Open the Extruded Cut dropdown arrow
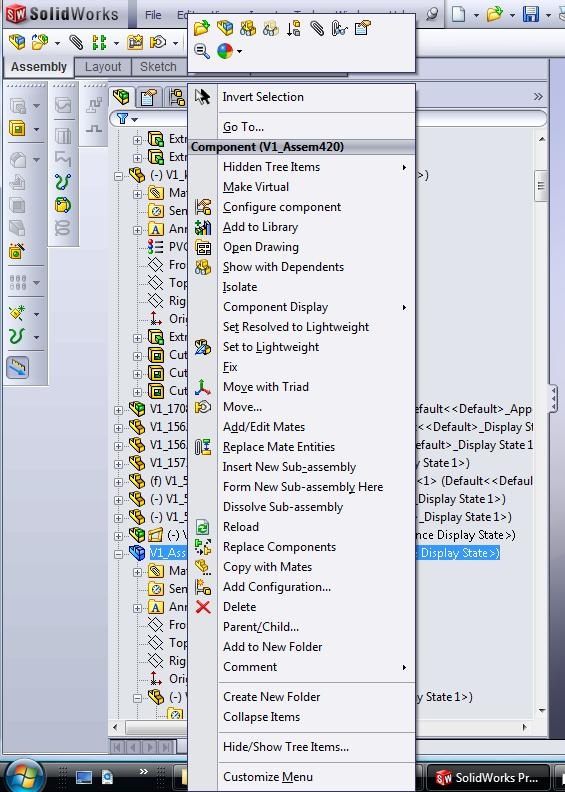The height and width of the screenshot is (792, 565). pyautogui.click(x=36, y=129)
